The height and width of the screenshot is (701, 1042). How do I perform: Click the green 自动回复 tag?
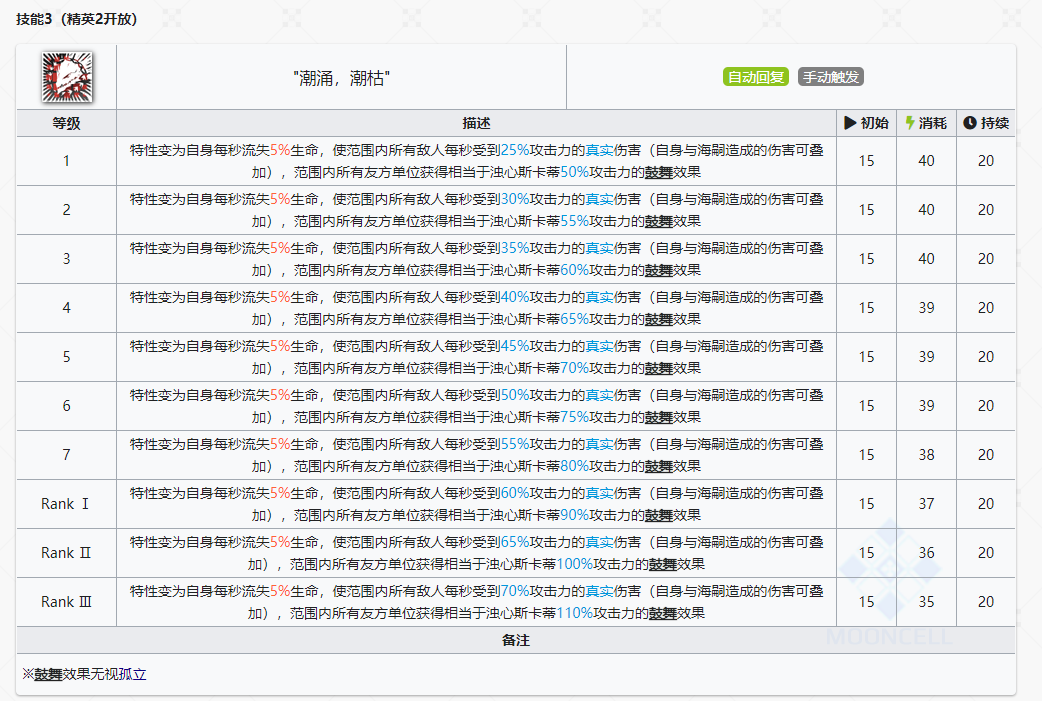click(x=756, y=77)
